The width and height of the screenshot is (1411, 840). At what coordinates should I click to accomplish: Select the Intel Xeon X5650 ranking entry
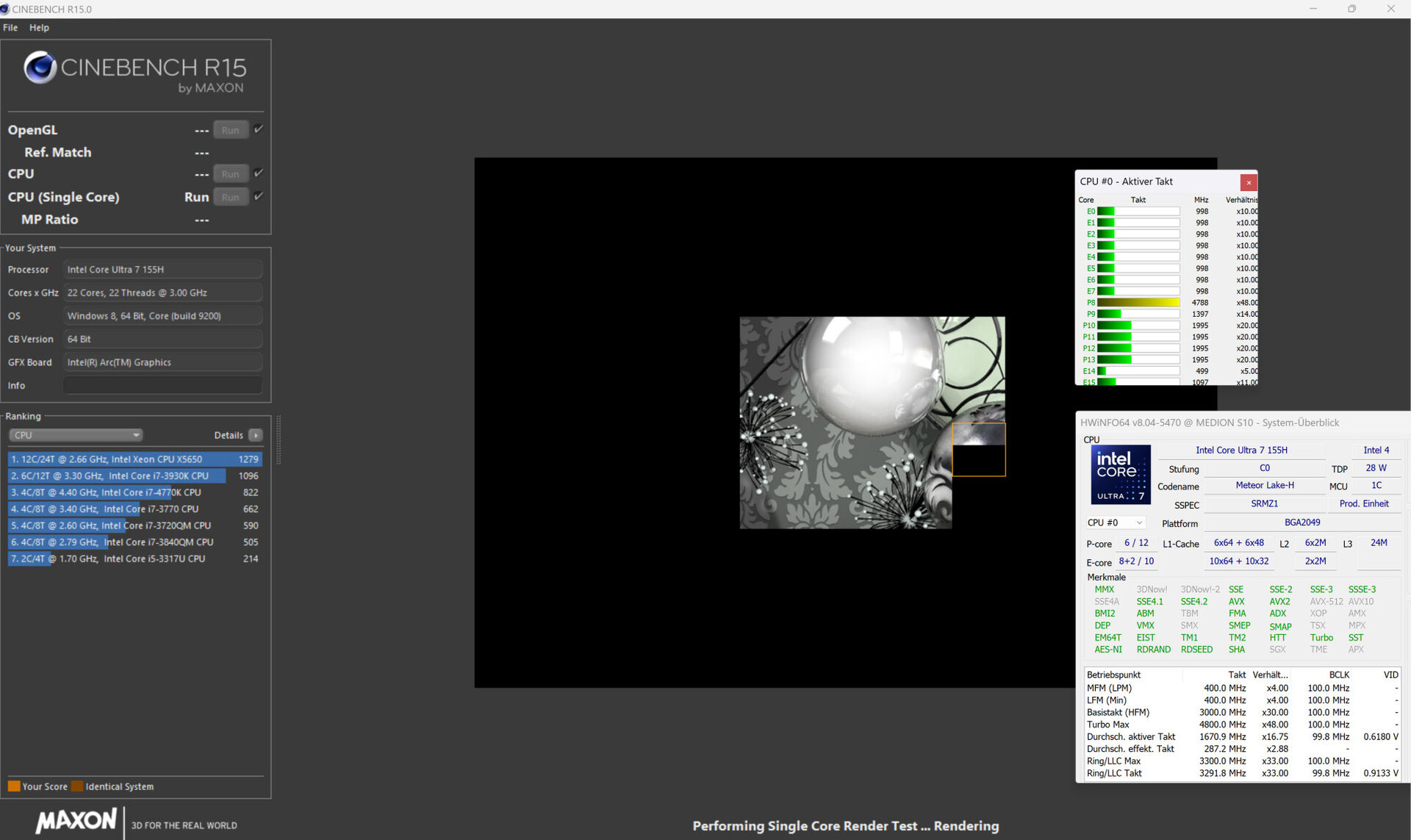coord(134,459)
